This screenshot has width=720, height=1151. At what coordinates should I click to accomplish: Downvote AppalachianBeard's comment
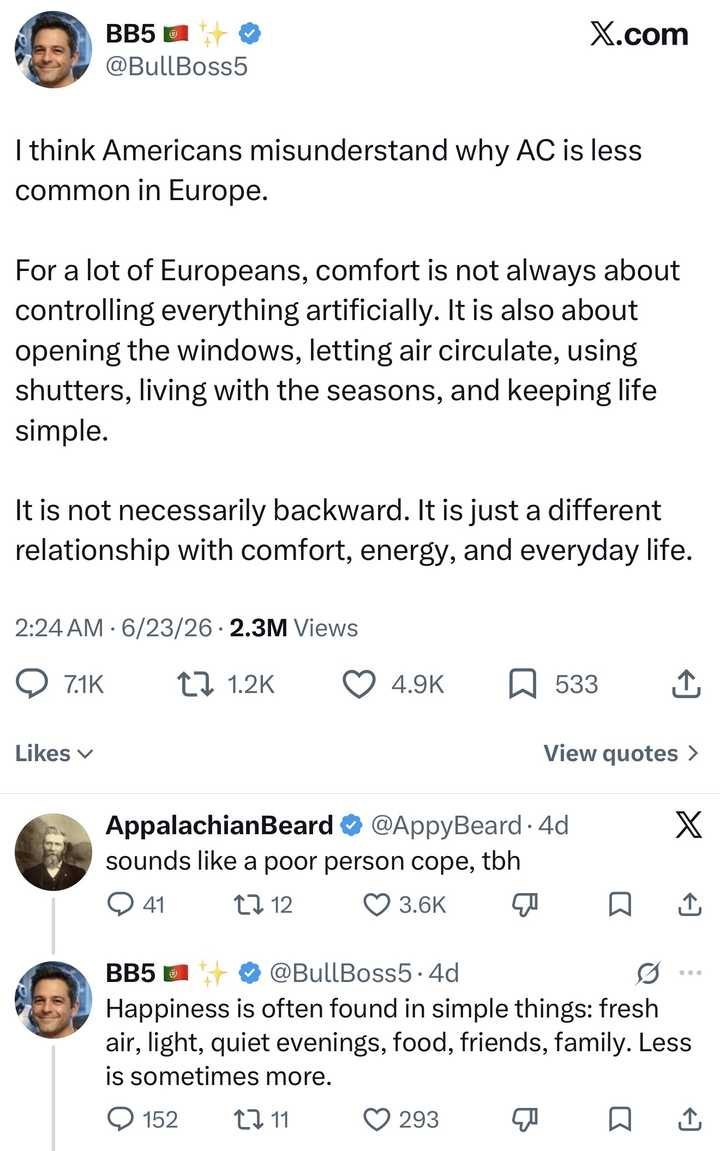click(524, 905)
